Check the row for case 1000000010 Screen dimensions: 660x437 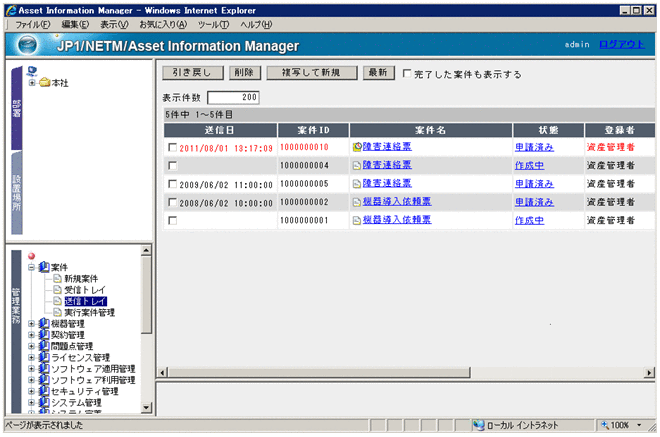172,147
